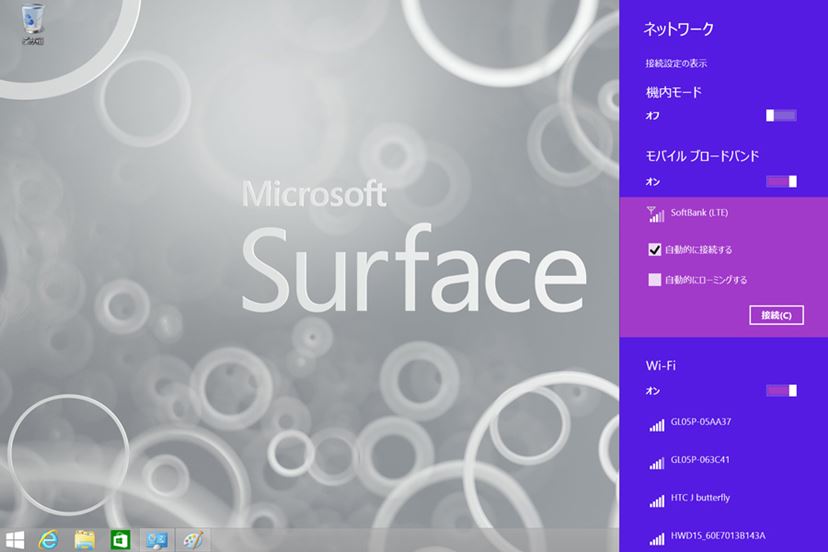The width and height of the screenshot is (828, 552).
Task: Click signal icon for HWD15_60E7013B143A
Action: coord(657,539)
